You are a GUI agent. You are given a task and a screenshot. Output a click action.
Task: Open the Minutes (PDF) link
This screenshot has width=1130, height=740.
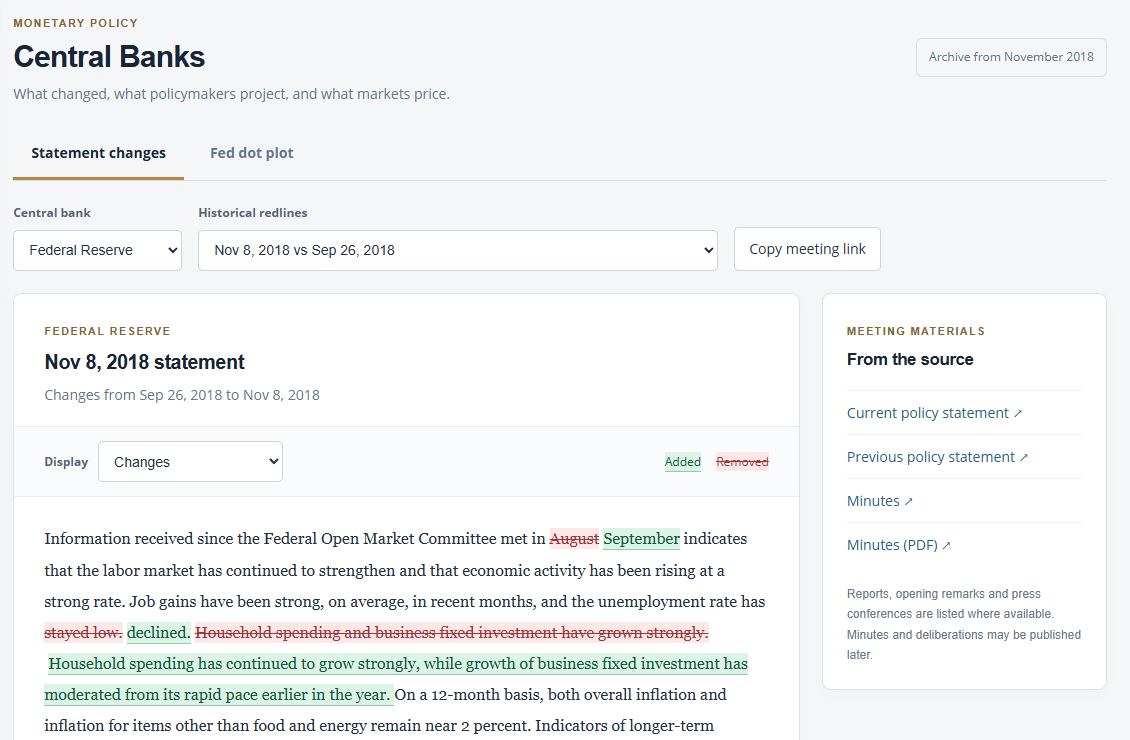[x=899, y=545]
